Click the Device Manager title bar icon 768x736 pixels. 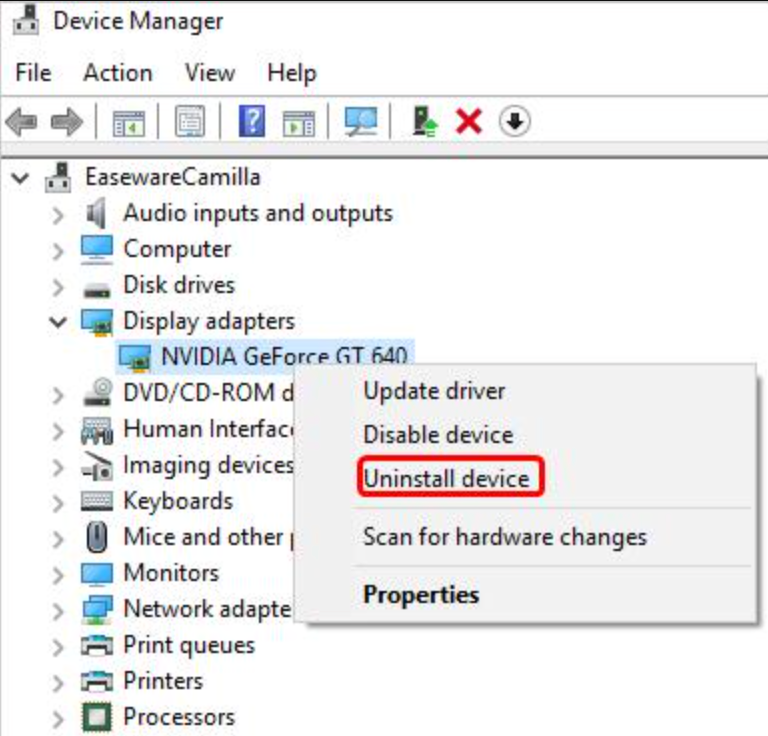pyautogui.click(x=25, y=20)
